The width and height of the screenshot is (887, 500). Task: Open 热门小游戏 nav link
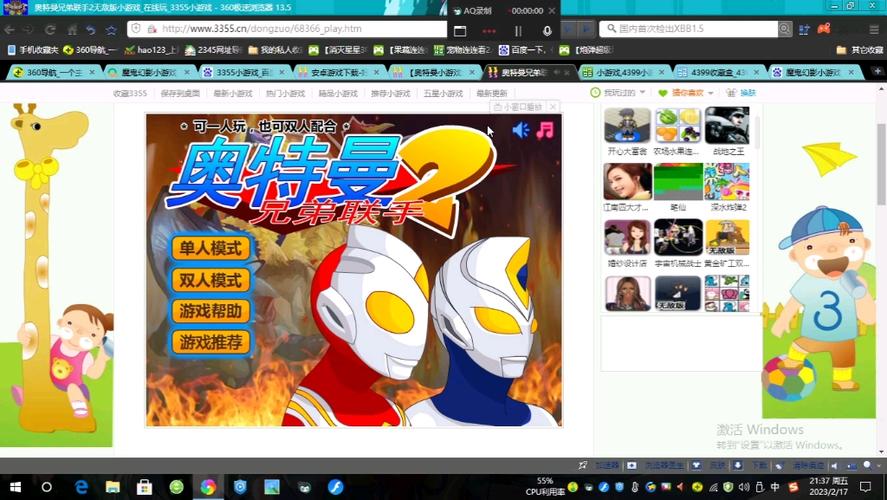[x=285, y=93]
